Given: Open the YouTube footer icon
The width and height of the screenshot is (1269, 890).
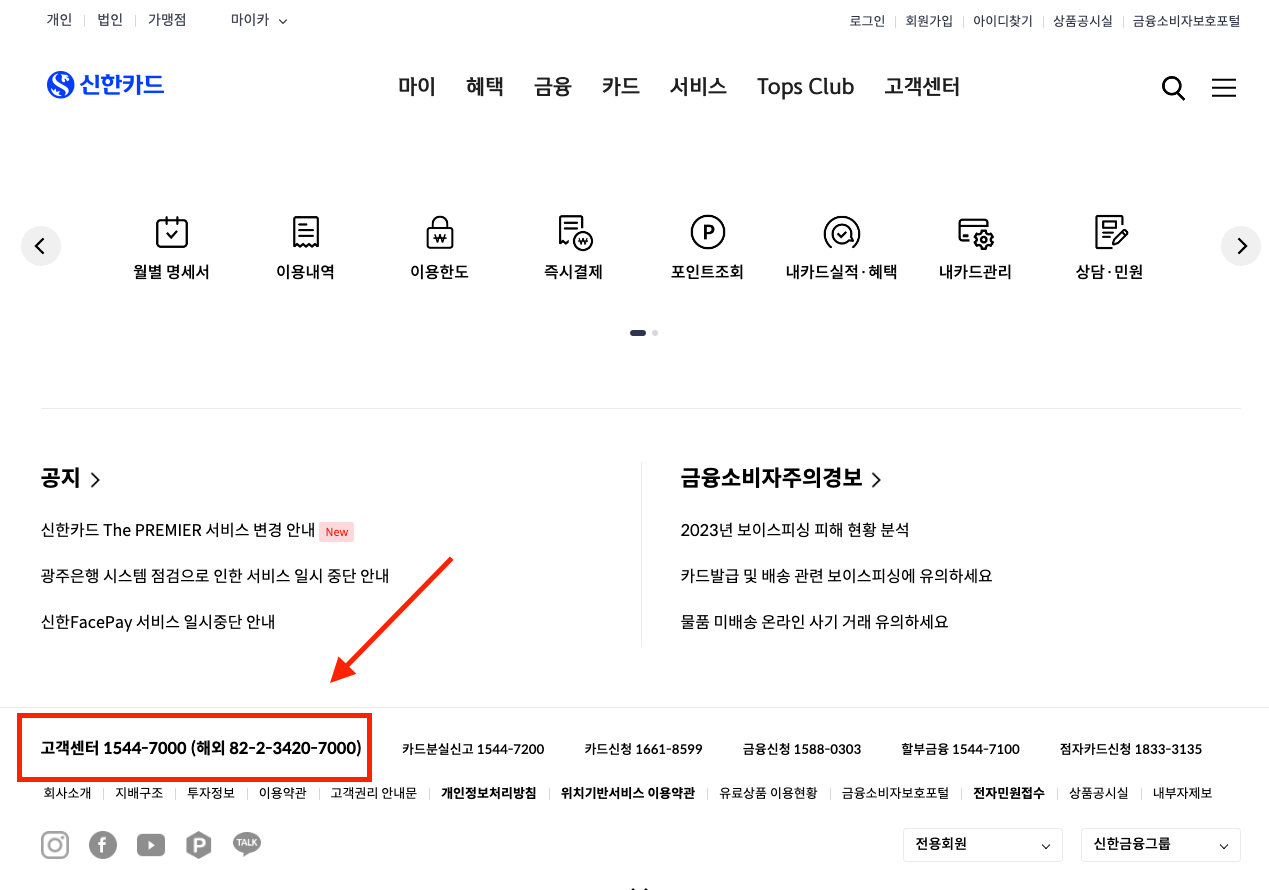Looking at the screenshot, I should pyautogui.click(x=151, y=845).
